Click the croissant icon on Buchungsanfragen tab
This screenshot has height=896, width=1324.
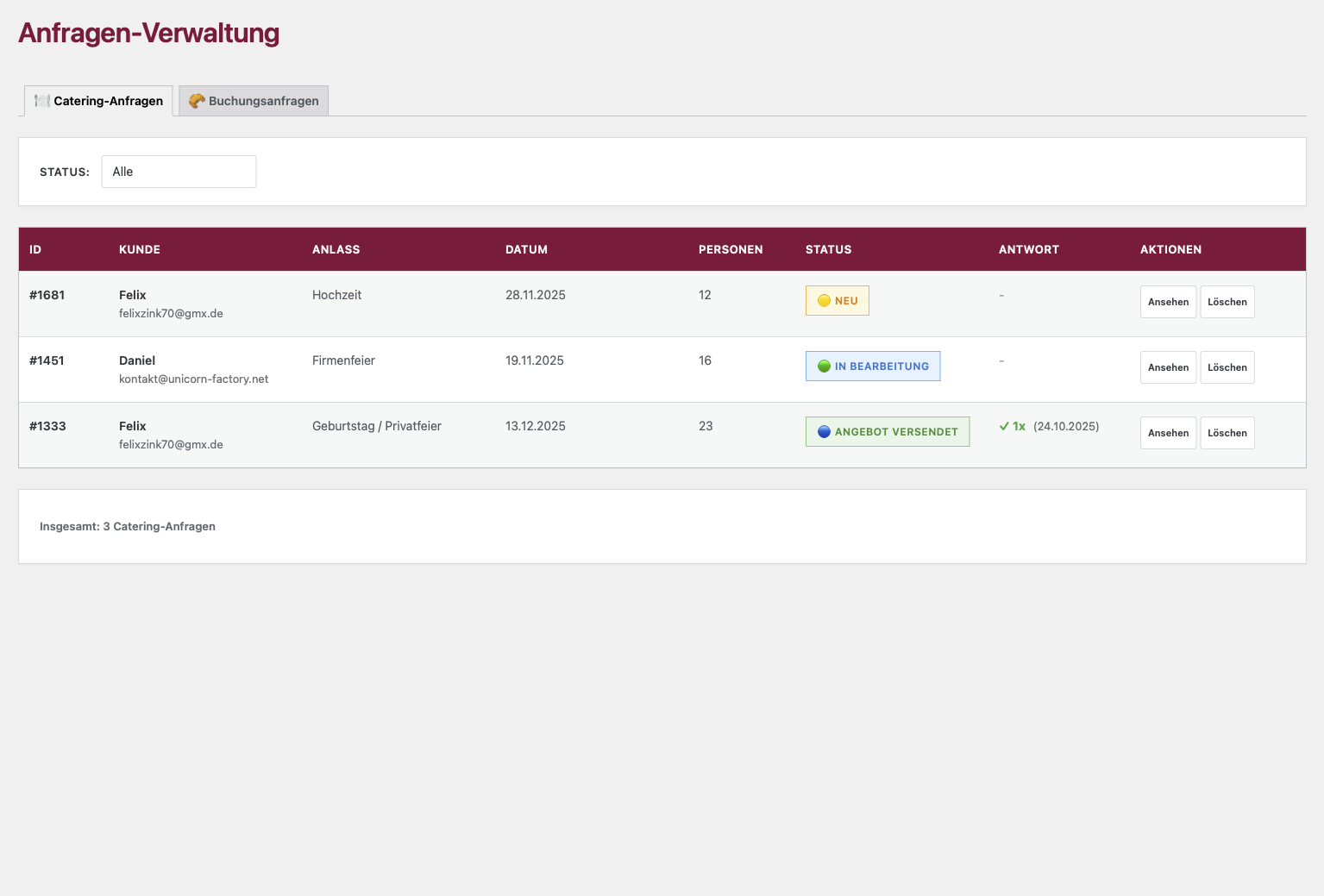tap(197, 101)
